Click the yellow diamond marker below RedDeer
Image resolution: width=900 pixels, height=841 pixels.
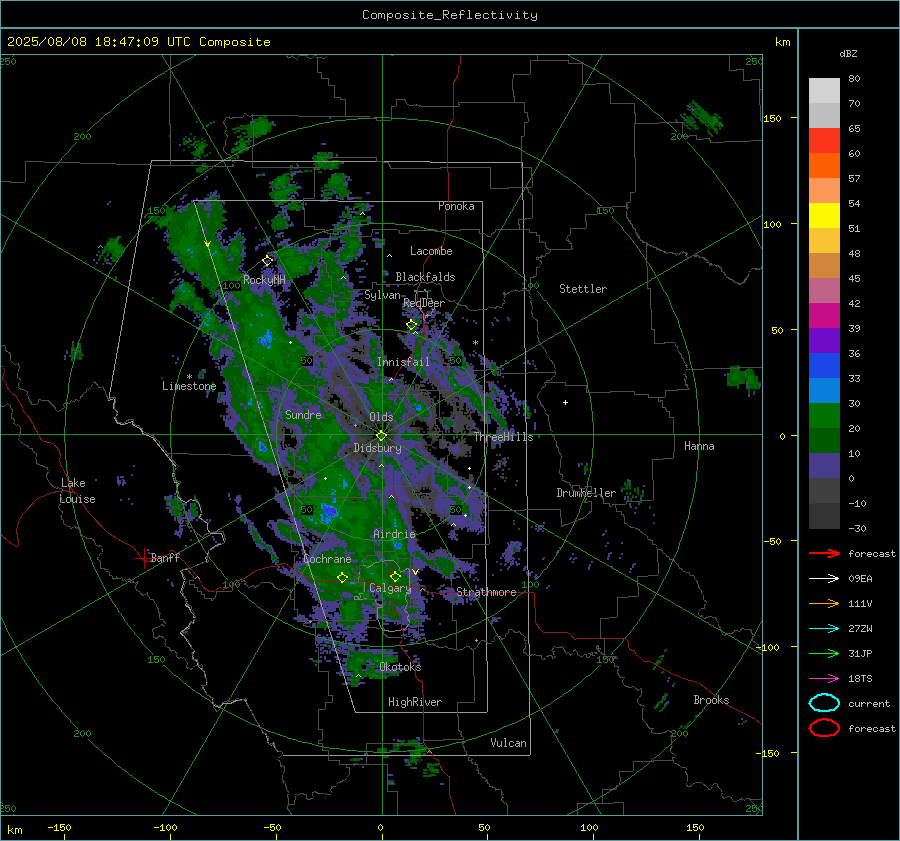click(412, 325)
